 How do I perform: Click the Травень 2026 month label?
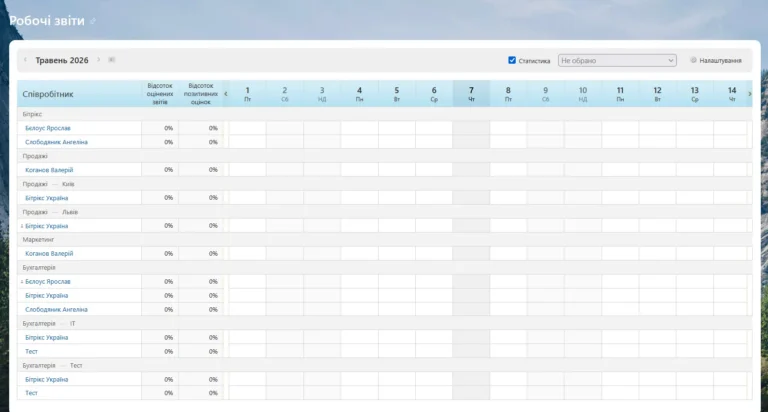tap(62, 60)
